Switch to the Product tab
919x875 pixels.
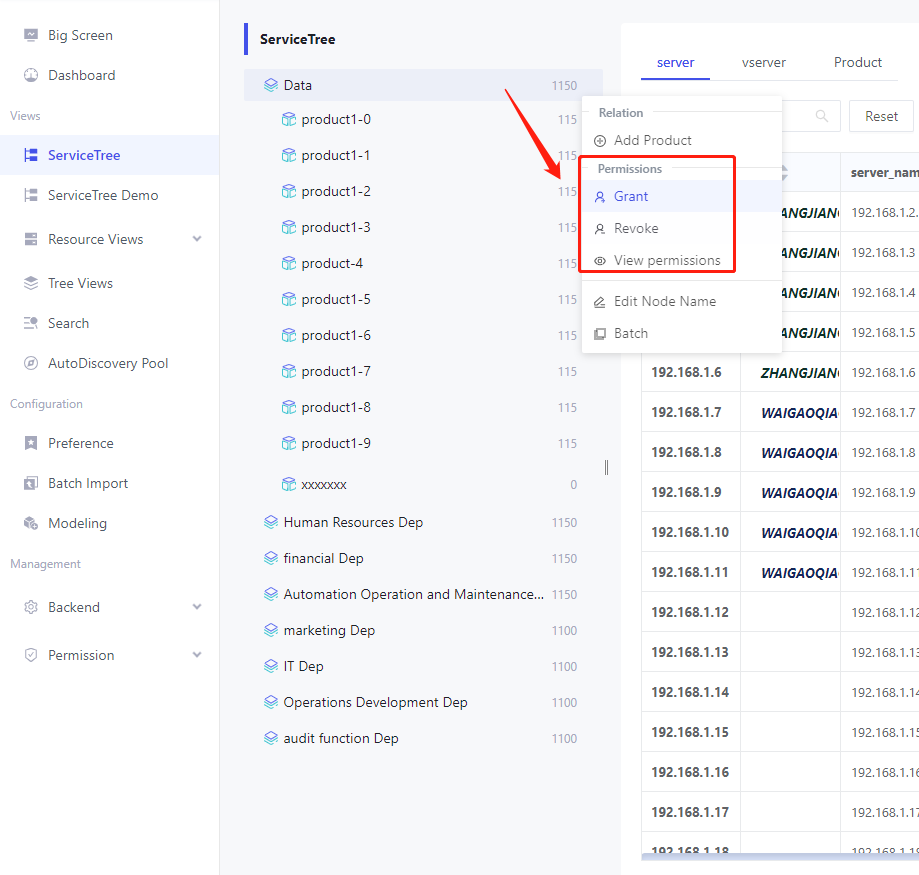coord(857,63)
